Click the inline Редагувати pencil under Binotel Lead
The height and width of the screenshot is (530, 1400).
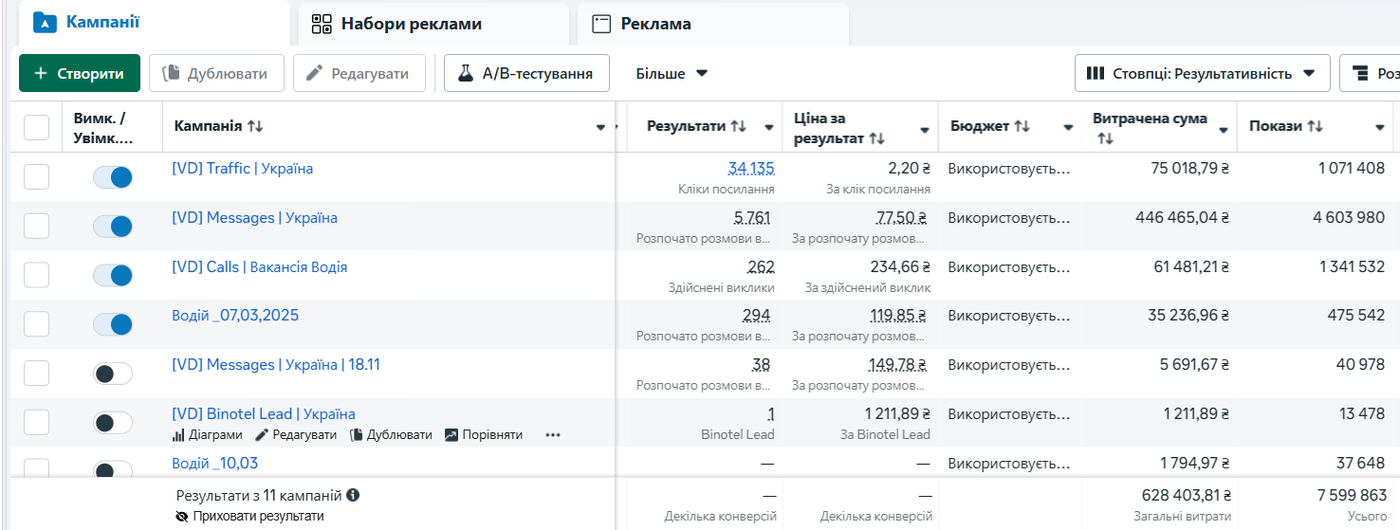click(x=297, y=435)
